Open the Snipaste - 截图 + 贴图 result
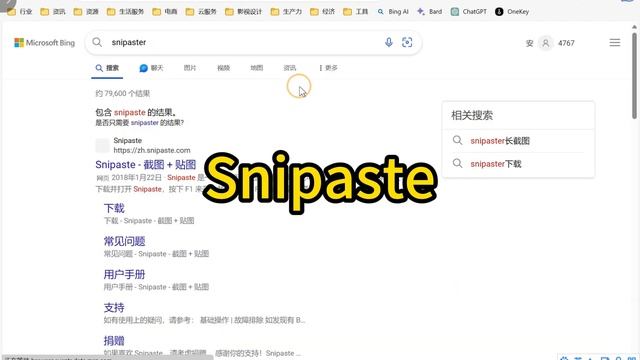The image size is (640, 360). [x=145, y=164]
